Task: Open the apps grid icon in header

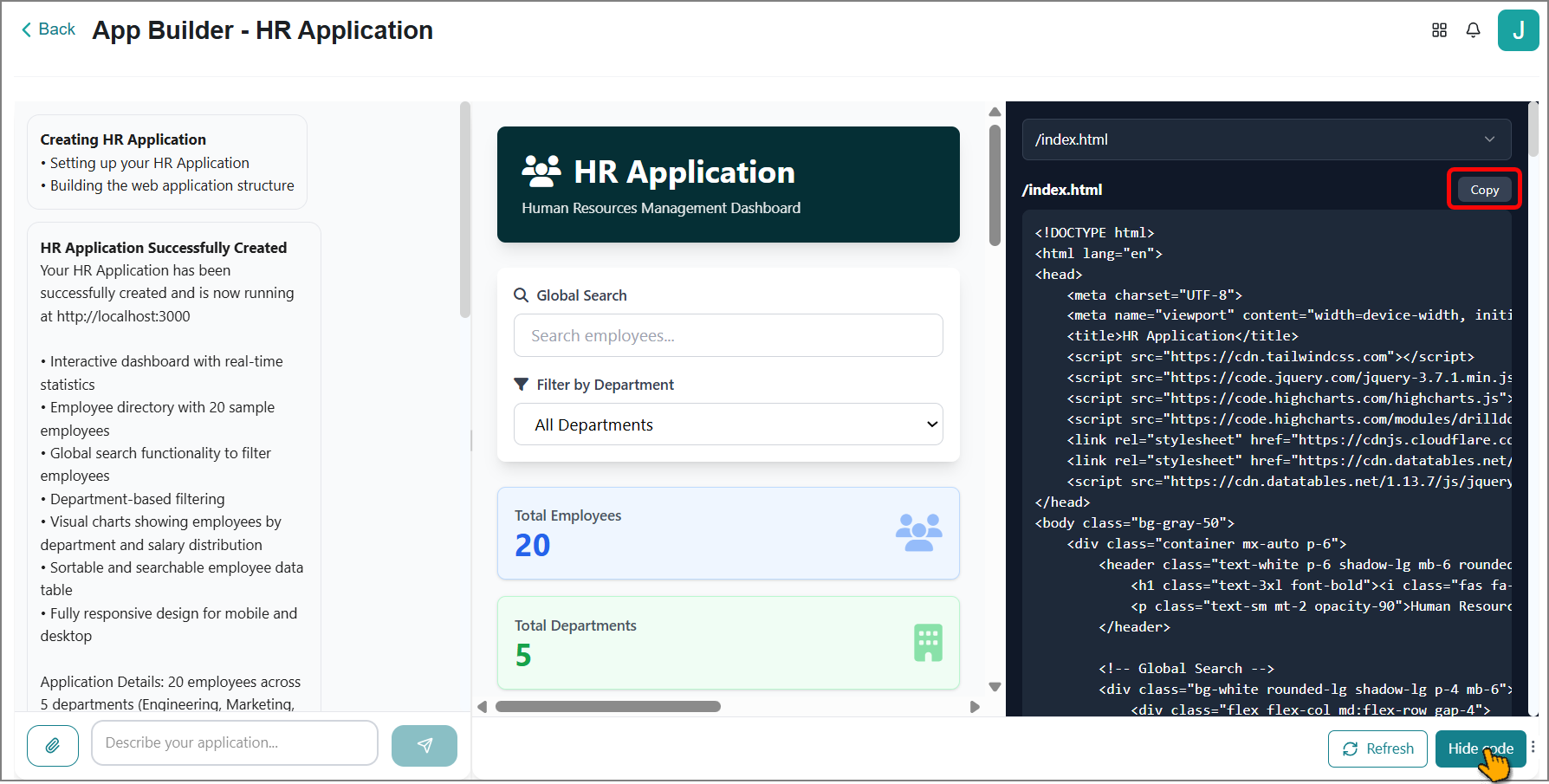Action: [1439, 30]
